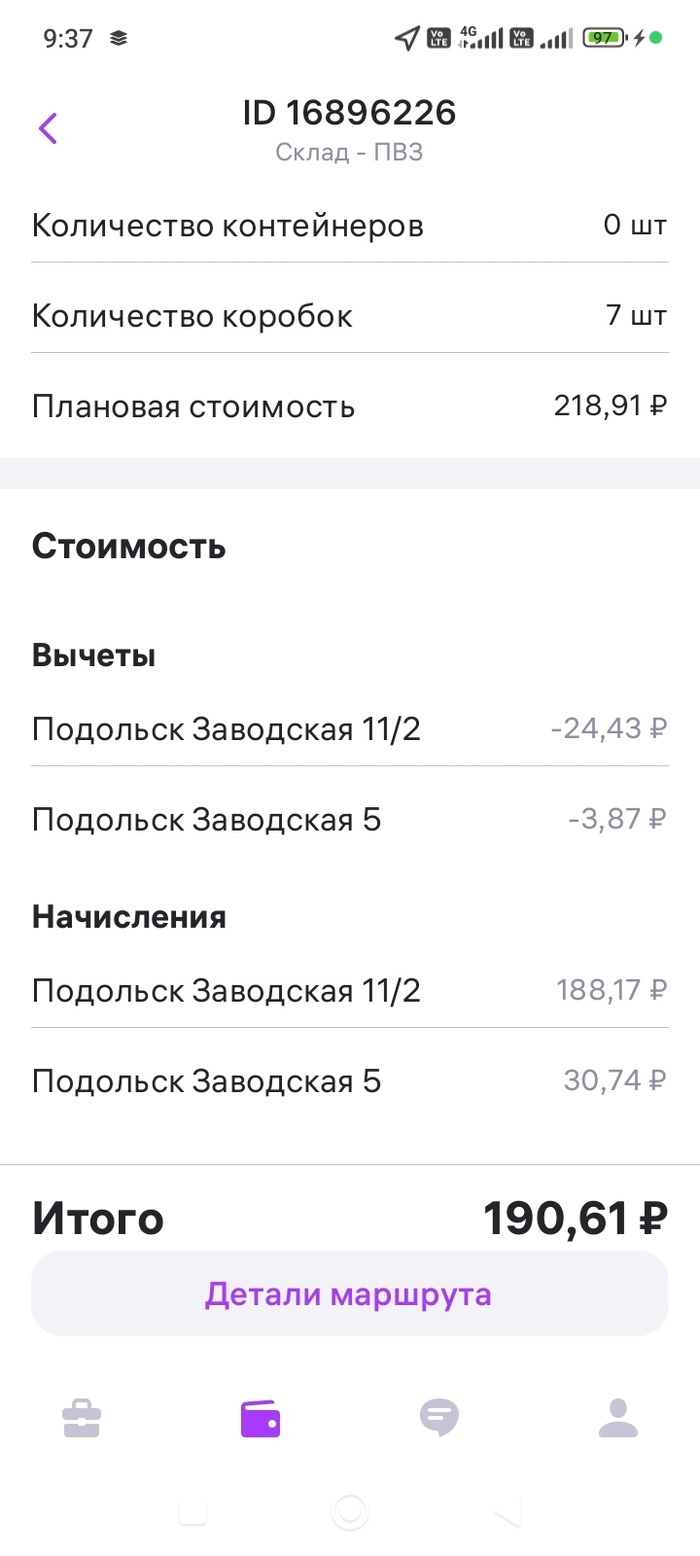Tap accrual amount 30,74 ₽

[614, 1081]
